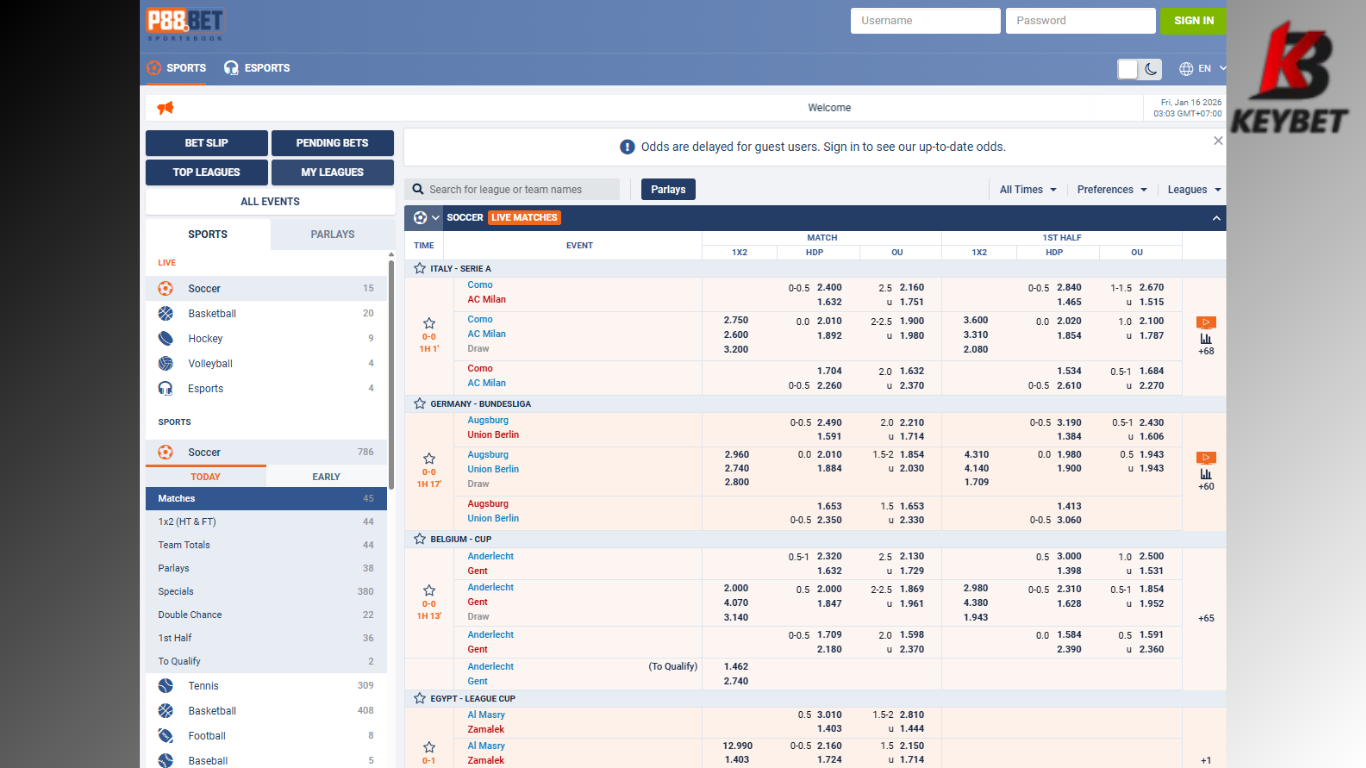
Task: Click the sidebar vertical scrollbar
Action: (x=390, y=350)
